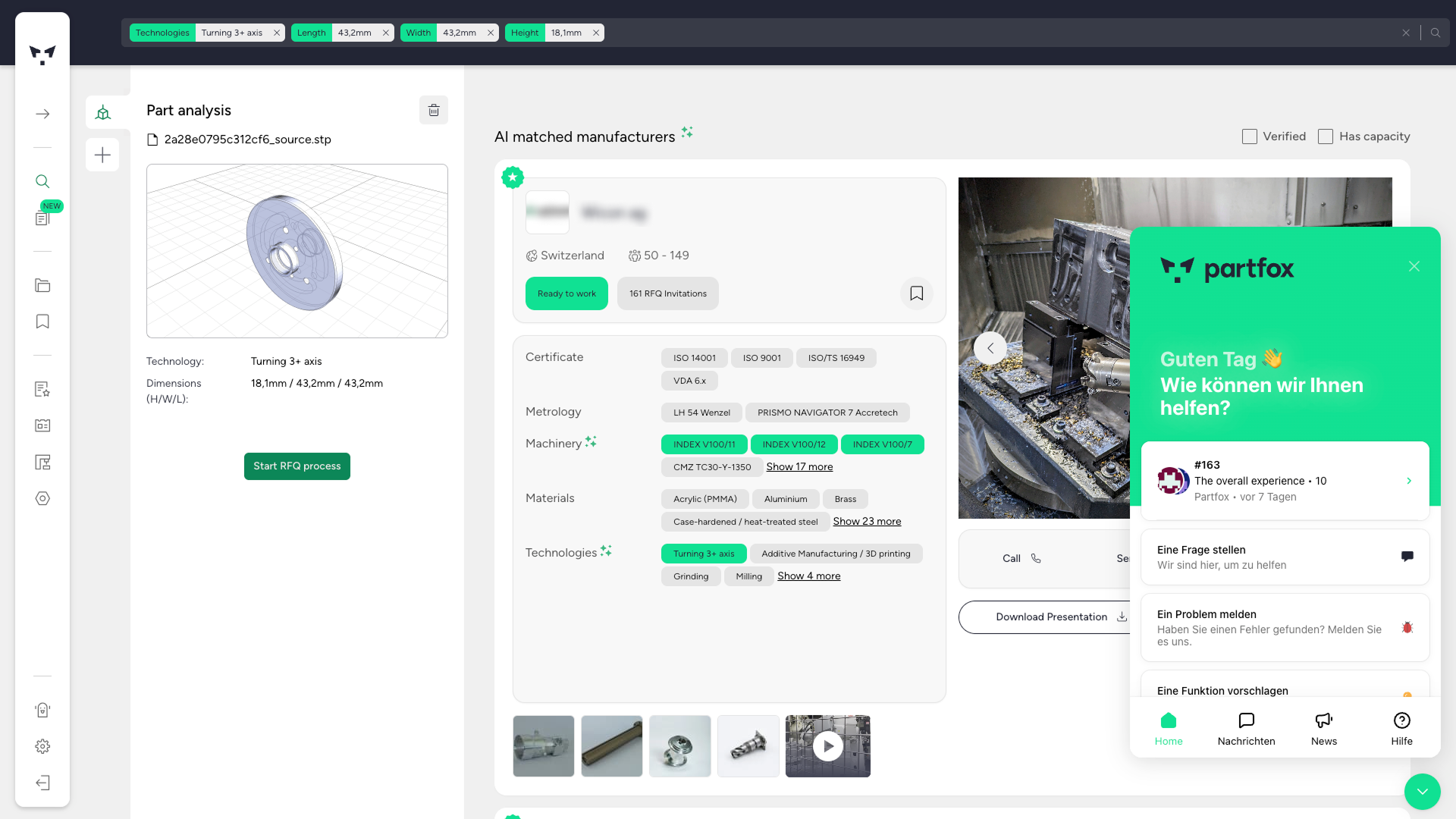
Task: Expand machinery with Show 17 more
Action: click(x=799, y=466)
